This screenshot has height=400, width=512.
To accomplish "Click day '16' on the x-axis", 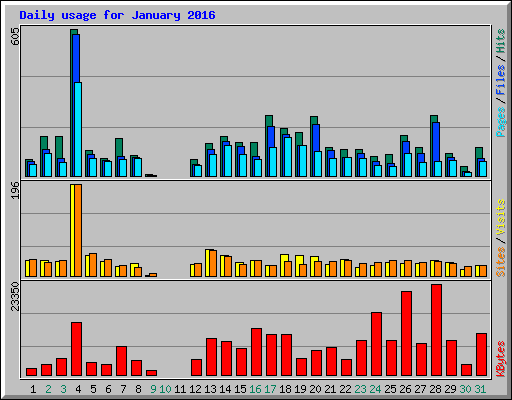I will (x=255, y=389).
